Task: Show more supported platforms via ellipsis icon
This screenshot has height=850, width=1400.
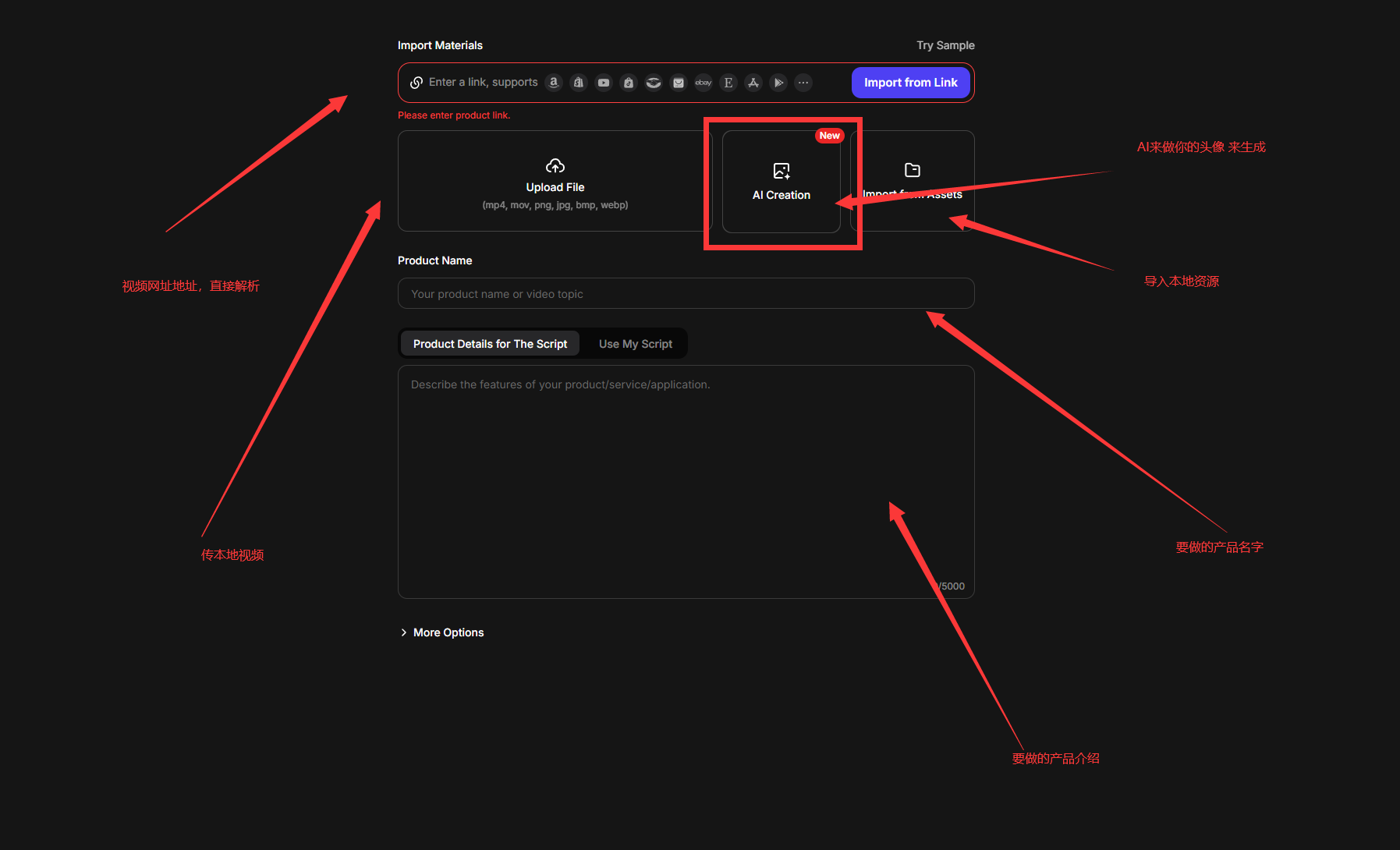Action: click(x=803, y=83)
